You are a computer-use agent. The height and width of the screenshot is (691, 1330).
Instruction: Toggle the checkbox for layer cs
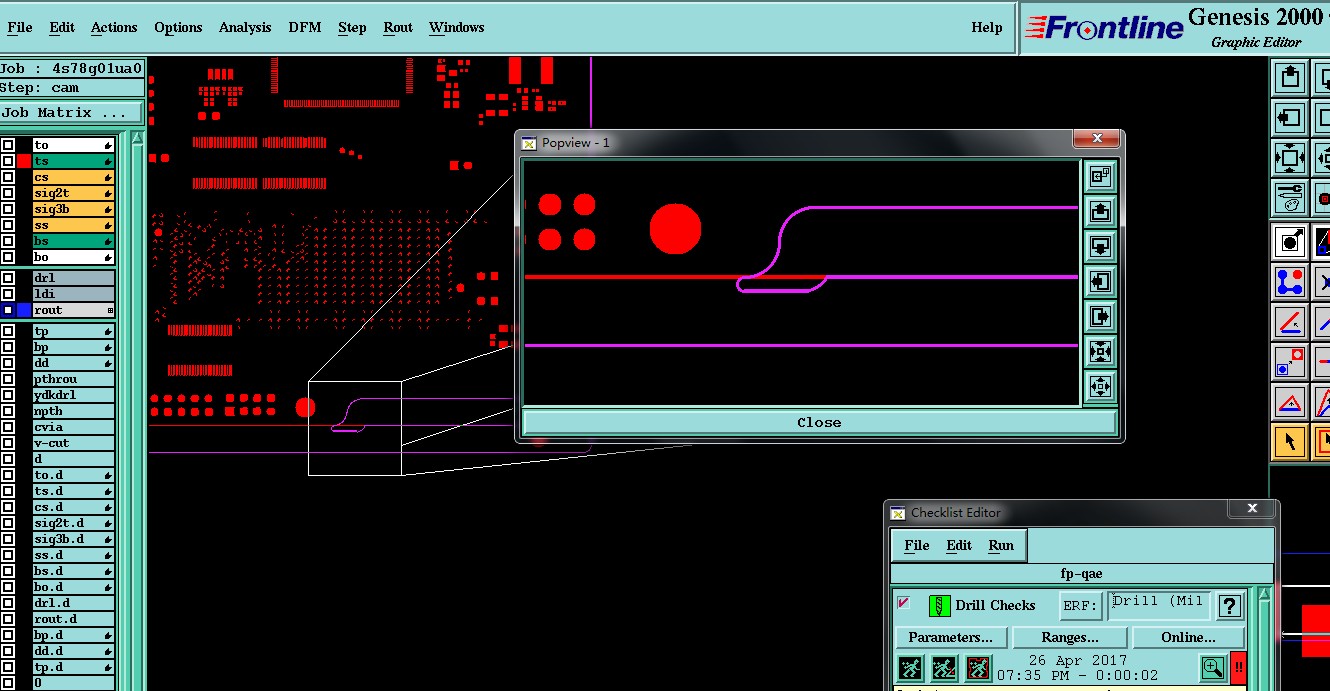point(8,178)
